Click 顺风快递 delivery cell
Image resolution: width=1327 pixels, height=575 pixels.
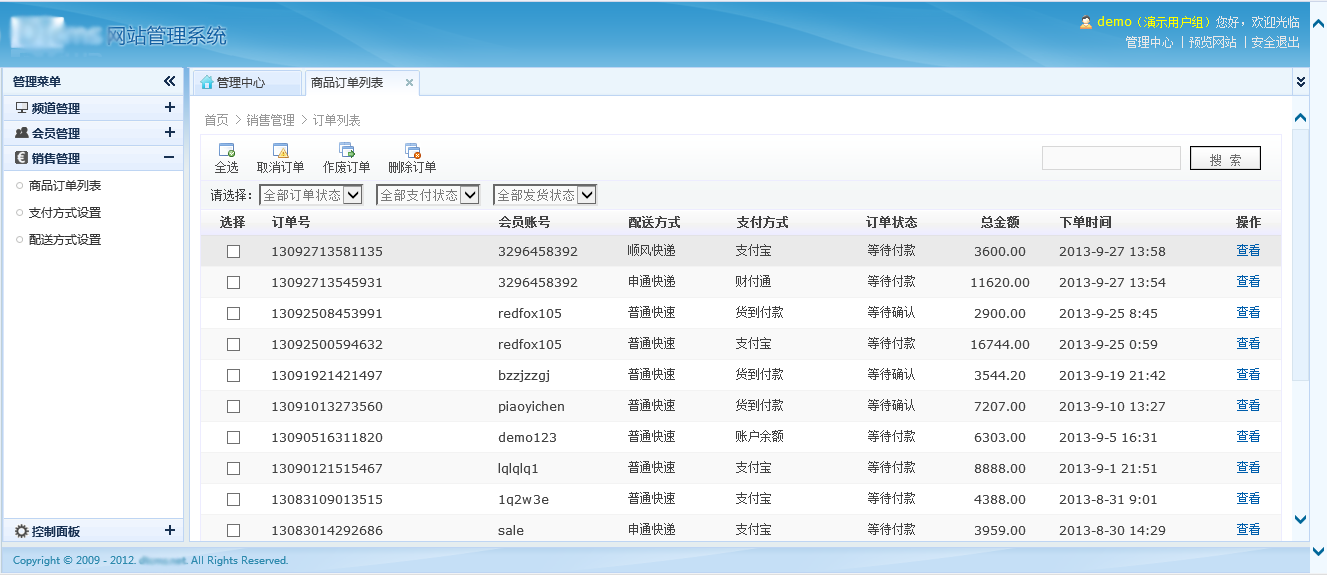coord(651,251)
